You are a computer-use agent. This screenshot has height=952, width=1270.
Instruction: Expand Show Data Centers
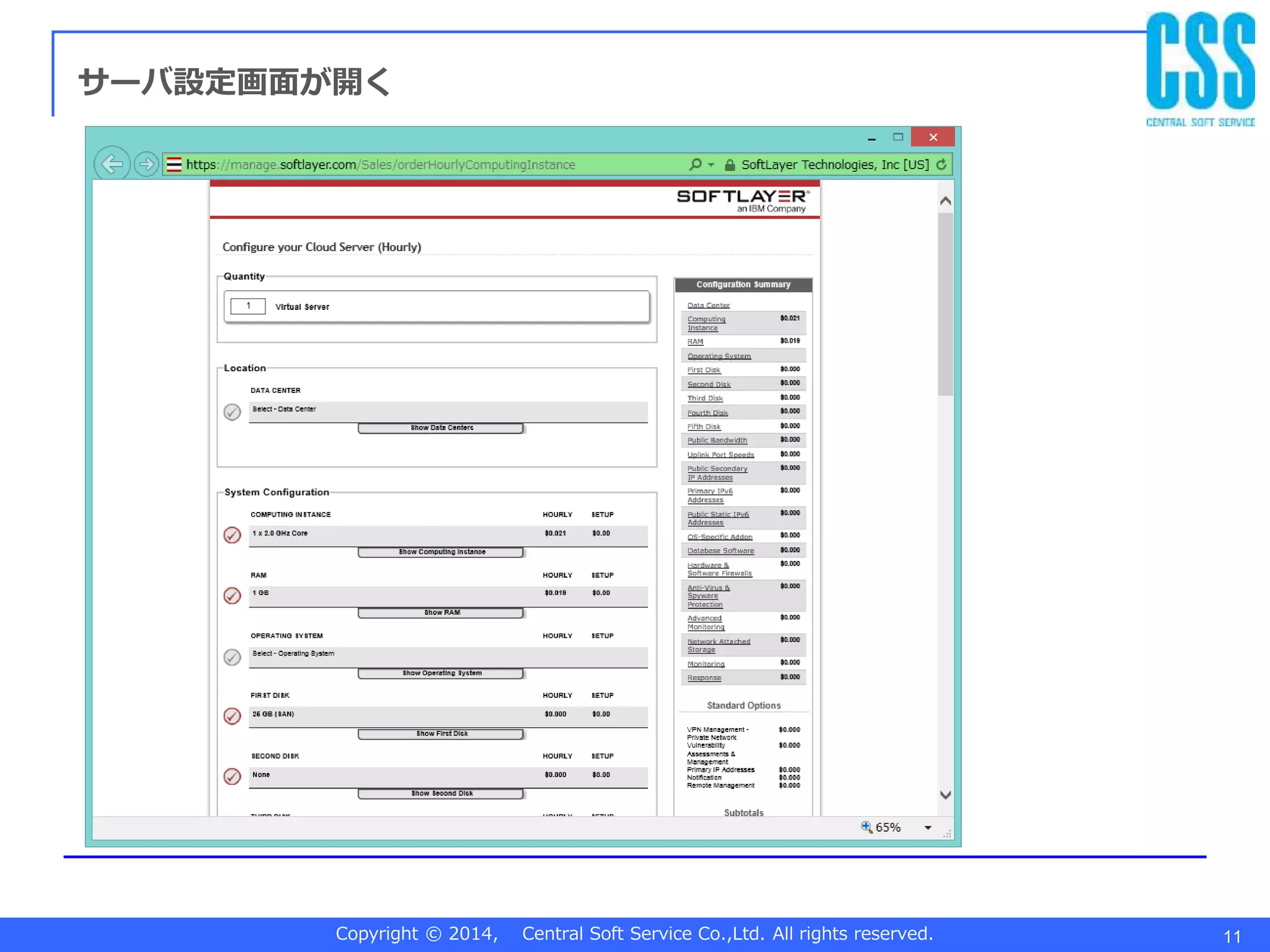(x=441, y=428)
